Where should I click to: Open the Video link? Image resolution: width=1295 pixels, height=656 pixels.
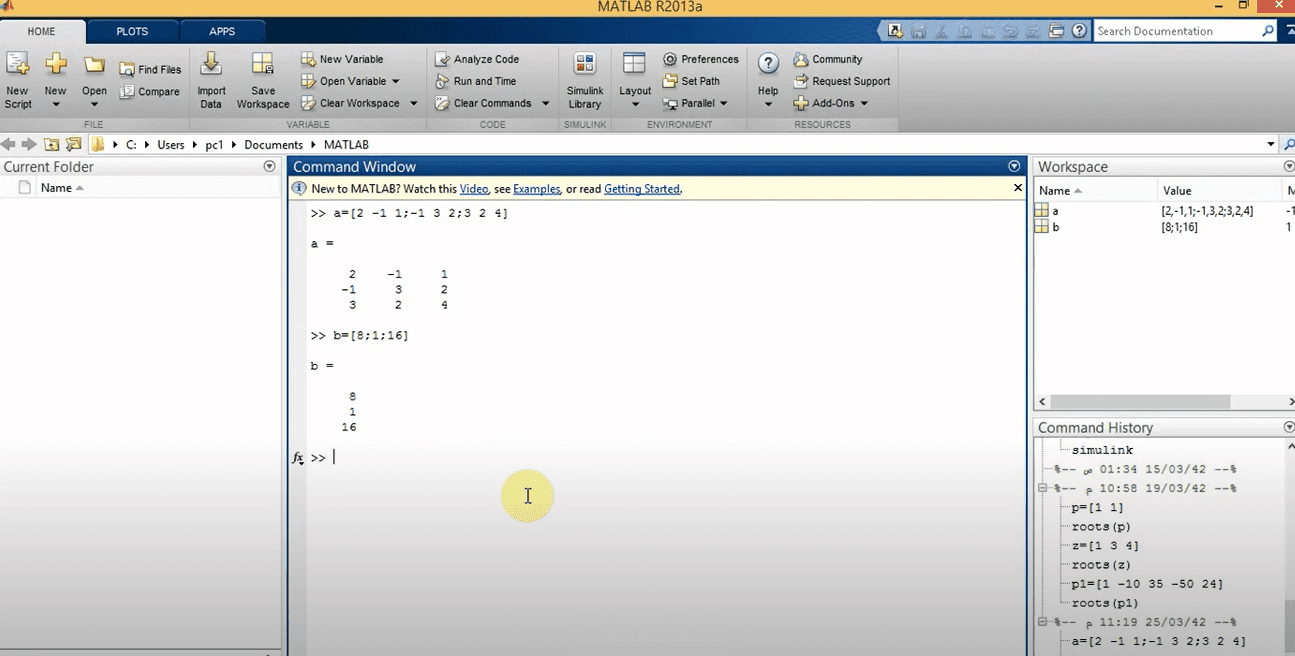click(474, 189)
